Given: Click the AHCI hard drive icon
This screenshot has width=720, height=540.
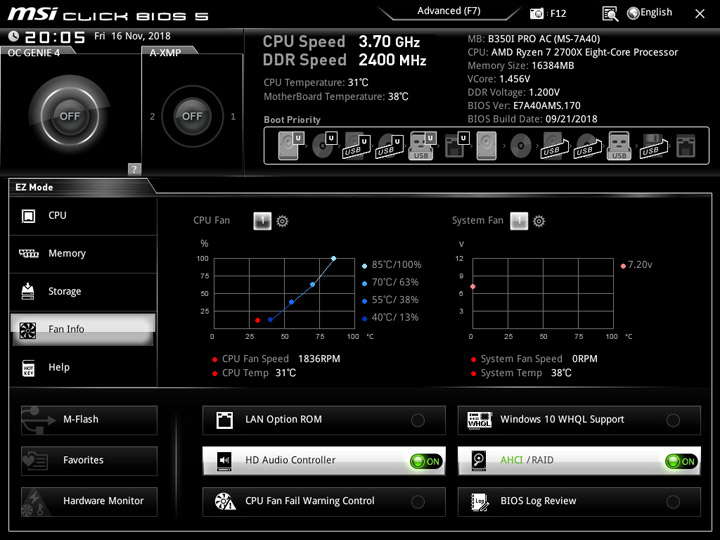Looking at the screenshot, I should (x=479, y=461).
